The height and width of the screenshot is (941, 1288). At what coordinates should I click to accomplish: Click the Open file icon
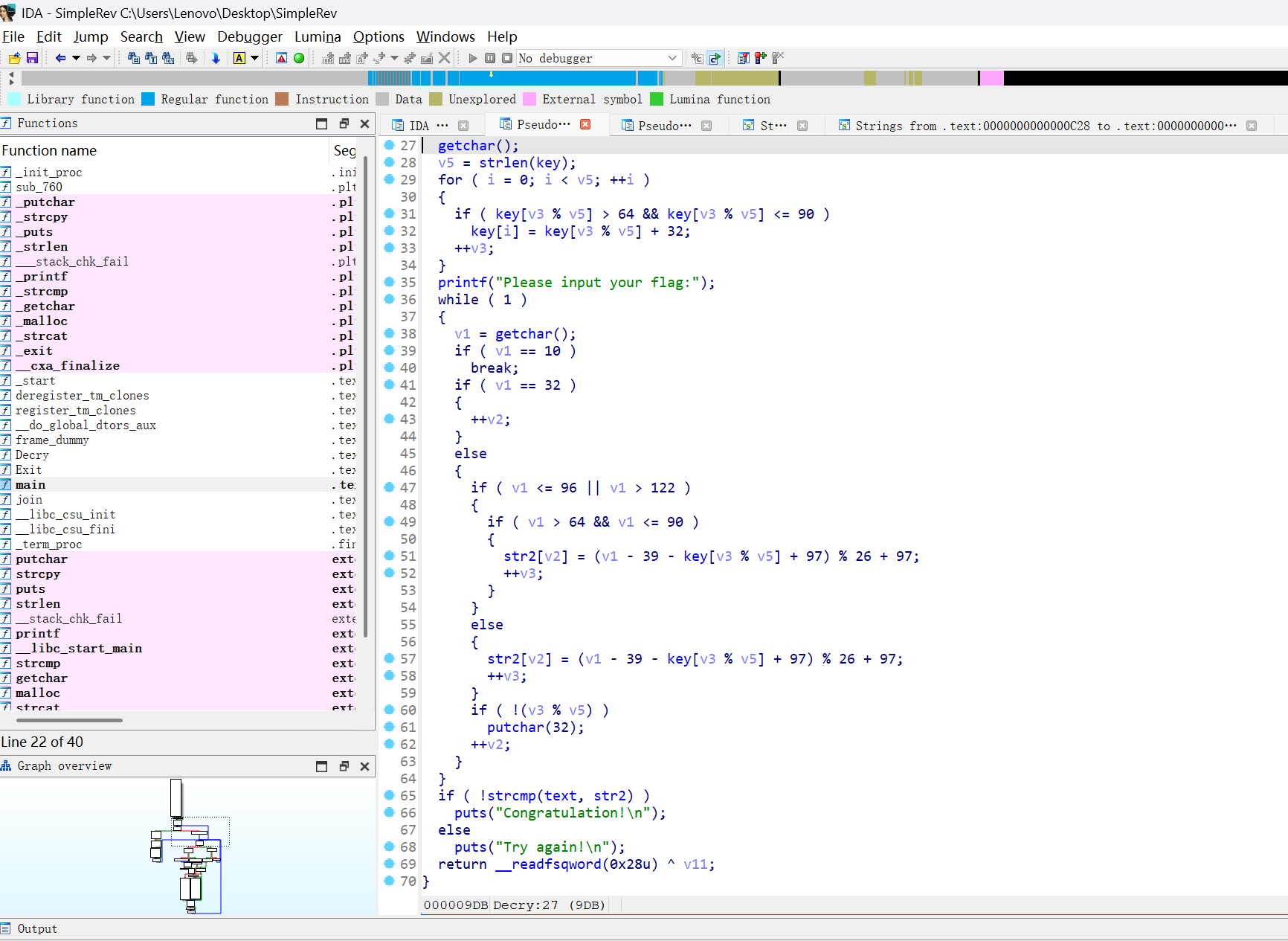(14, 58)
